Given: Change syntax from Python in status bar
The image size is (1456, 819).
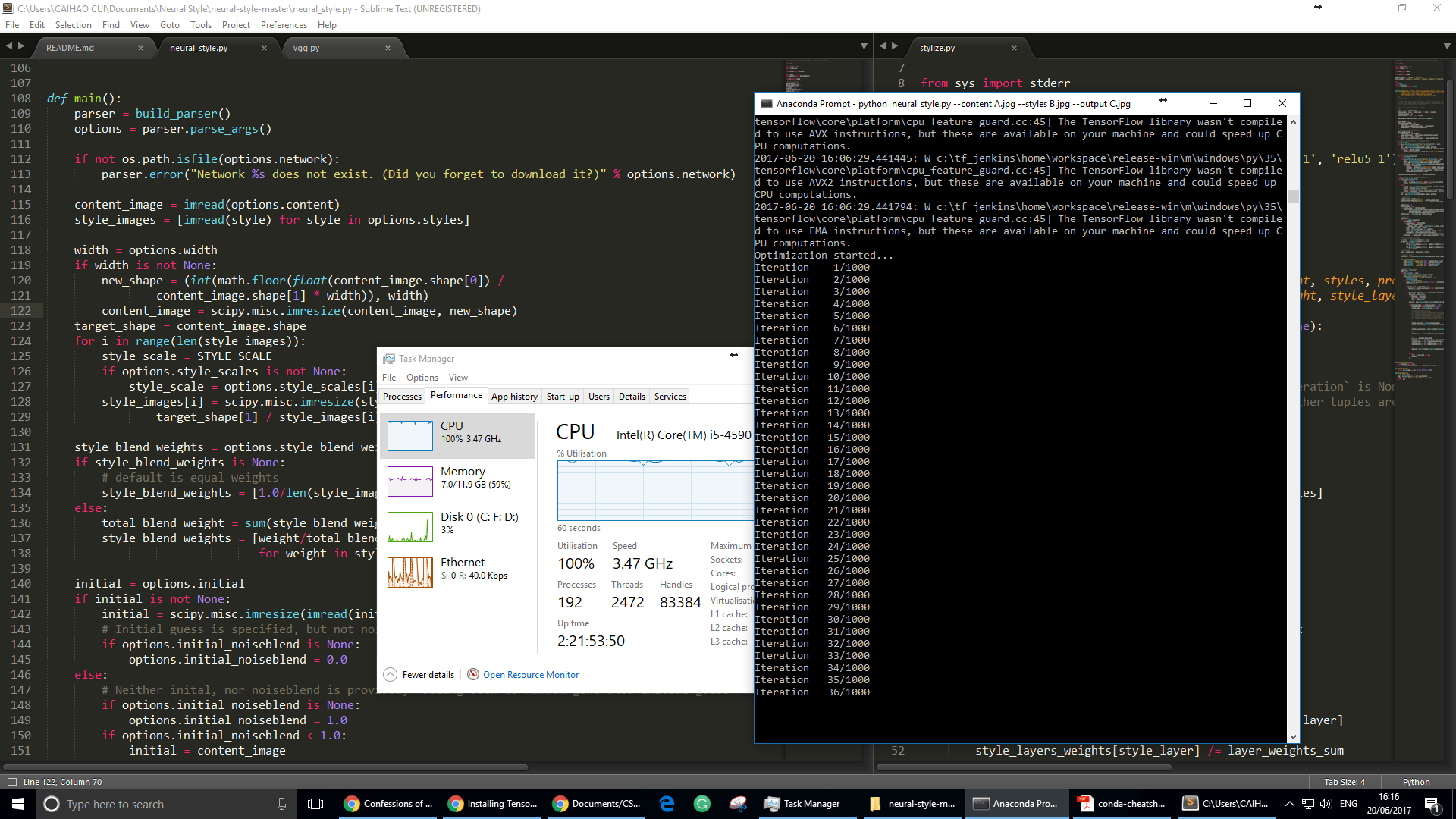Looking at the screenshot, I should click(1416, 782).
